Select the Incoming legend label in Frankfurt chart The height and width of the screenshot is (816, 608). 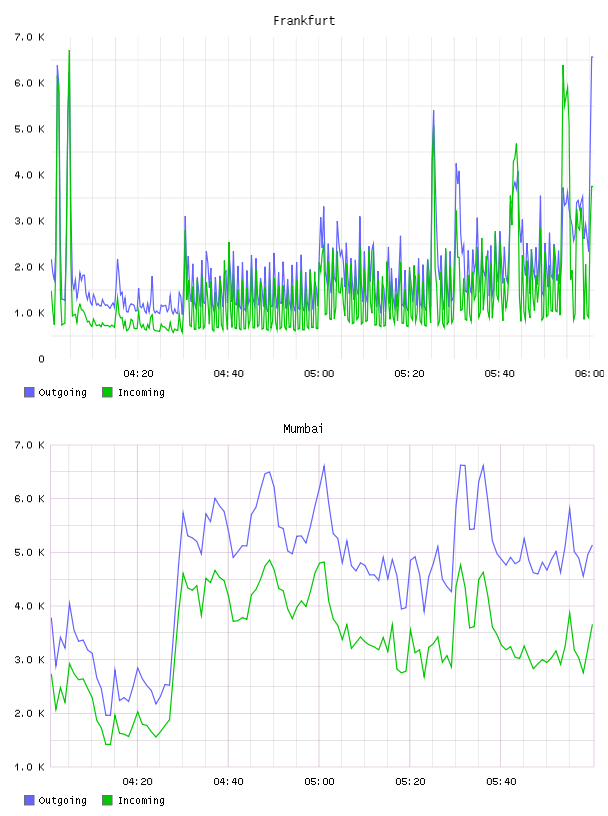(141, 392)
